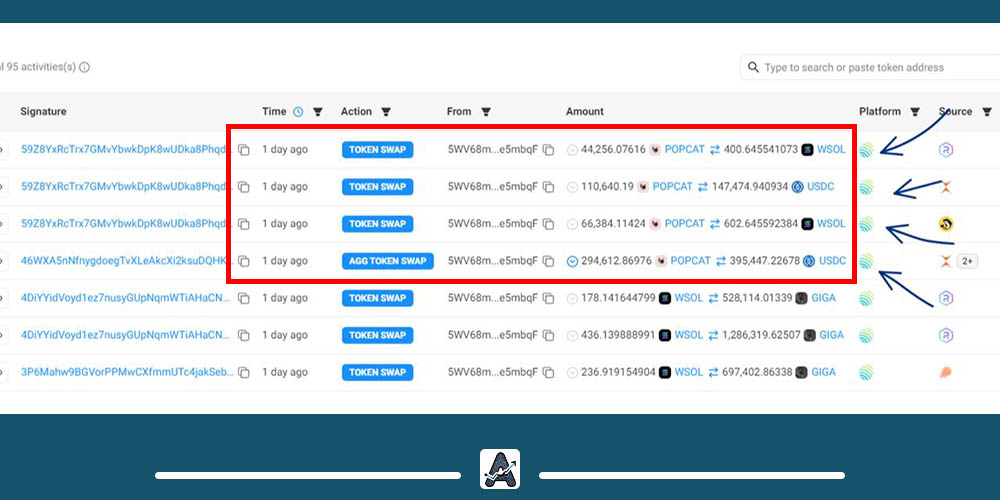Click the Amount column header

(585, 112)
